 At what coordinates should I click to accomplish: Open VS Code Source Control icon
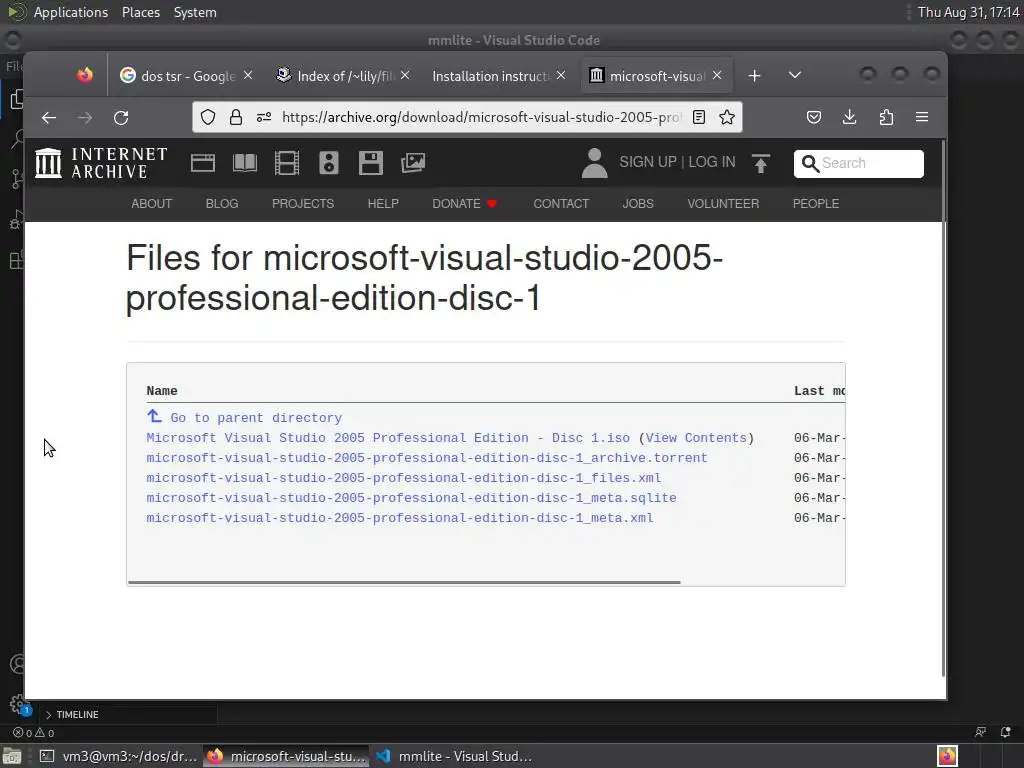[x=17, y=179]
